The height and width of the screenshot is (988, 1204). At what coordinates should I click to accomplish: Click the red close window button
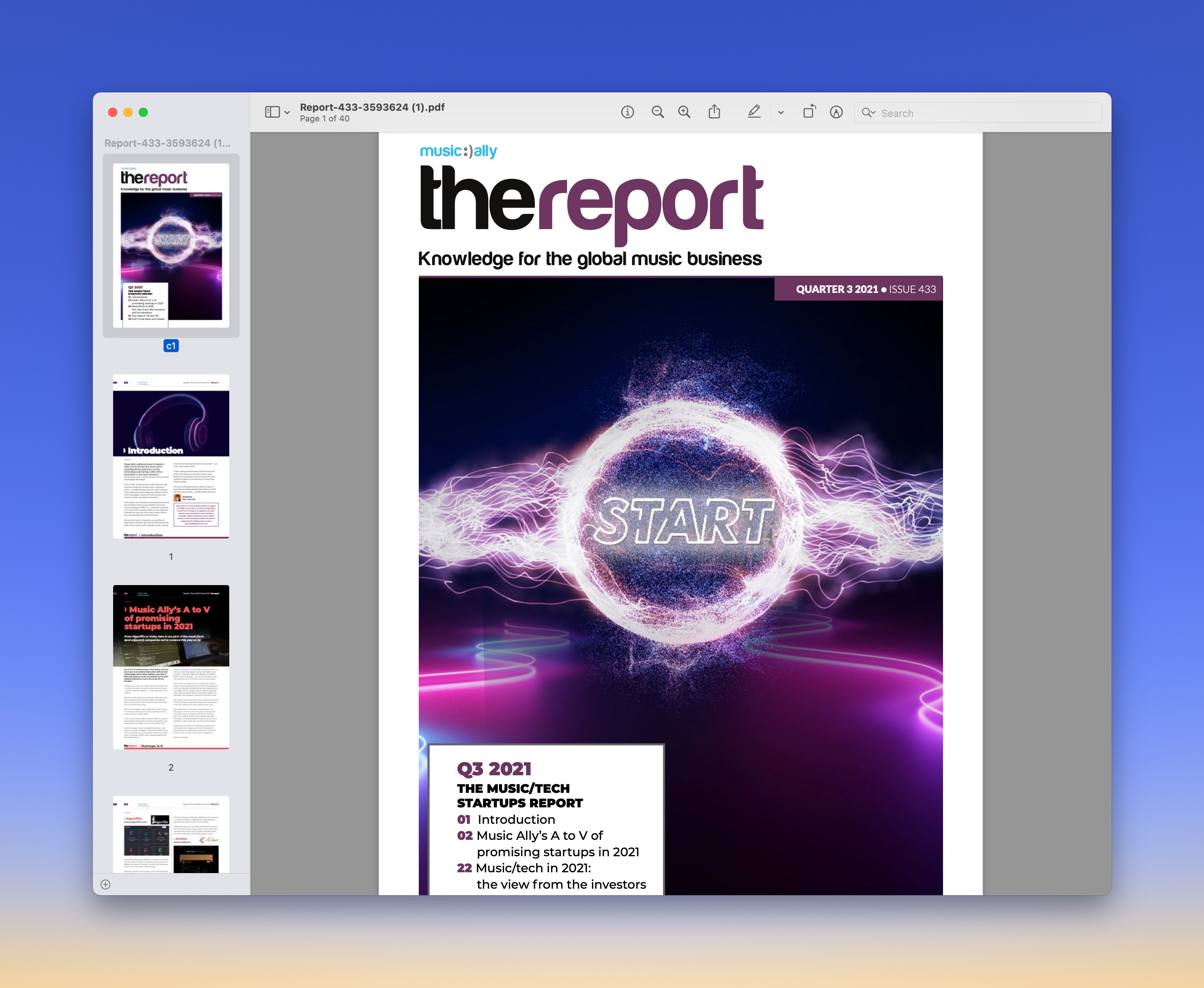pyautogui.click(x=113, y=112)
